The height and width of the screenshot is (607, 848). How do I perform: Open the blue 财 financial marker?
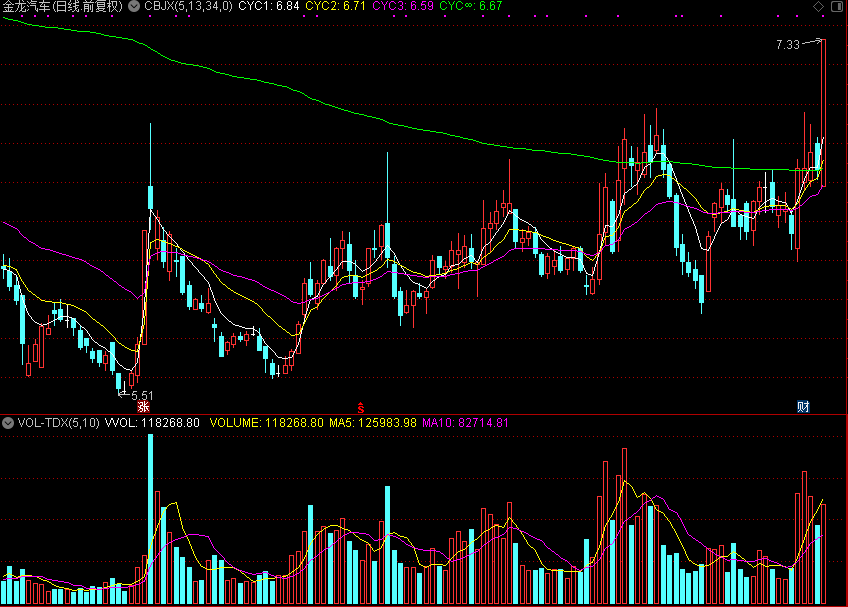click(803, 407)
